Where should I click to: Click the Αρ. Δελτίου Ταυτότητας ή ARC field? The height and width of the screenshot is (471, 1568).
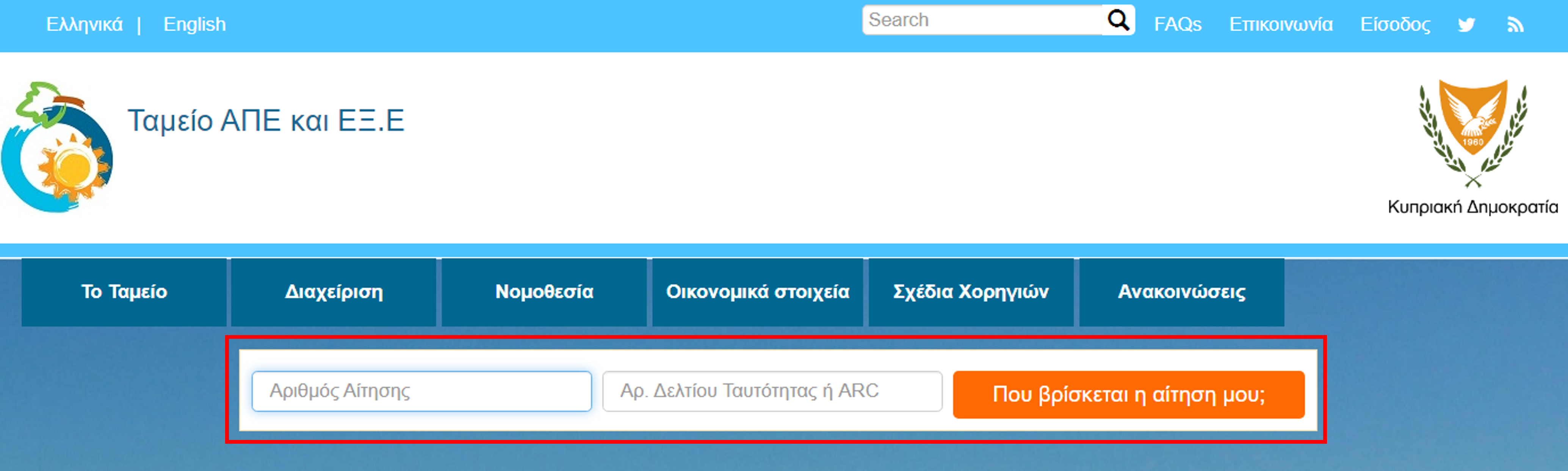click(x=772, y=391)
